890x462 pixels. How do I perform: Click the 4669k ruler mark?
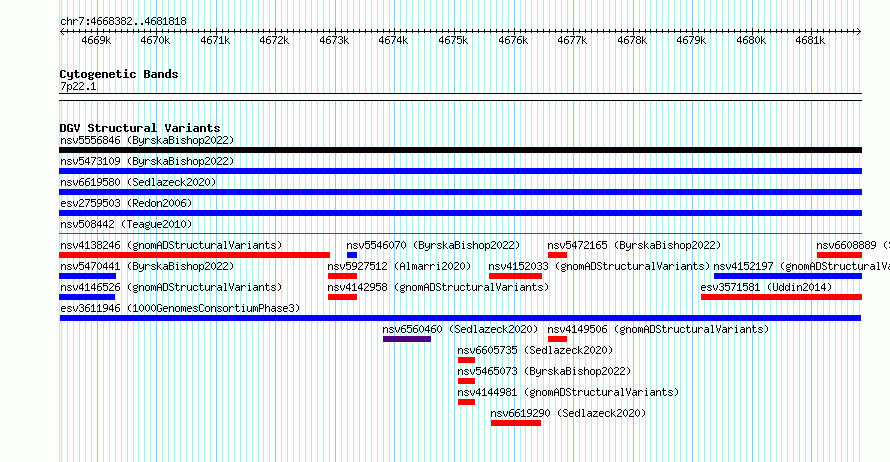(x=96, y=40)
